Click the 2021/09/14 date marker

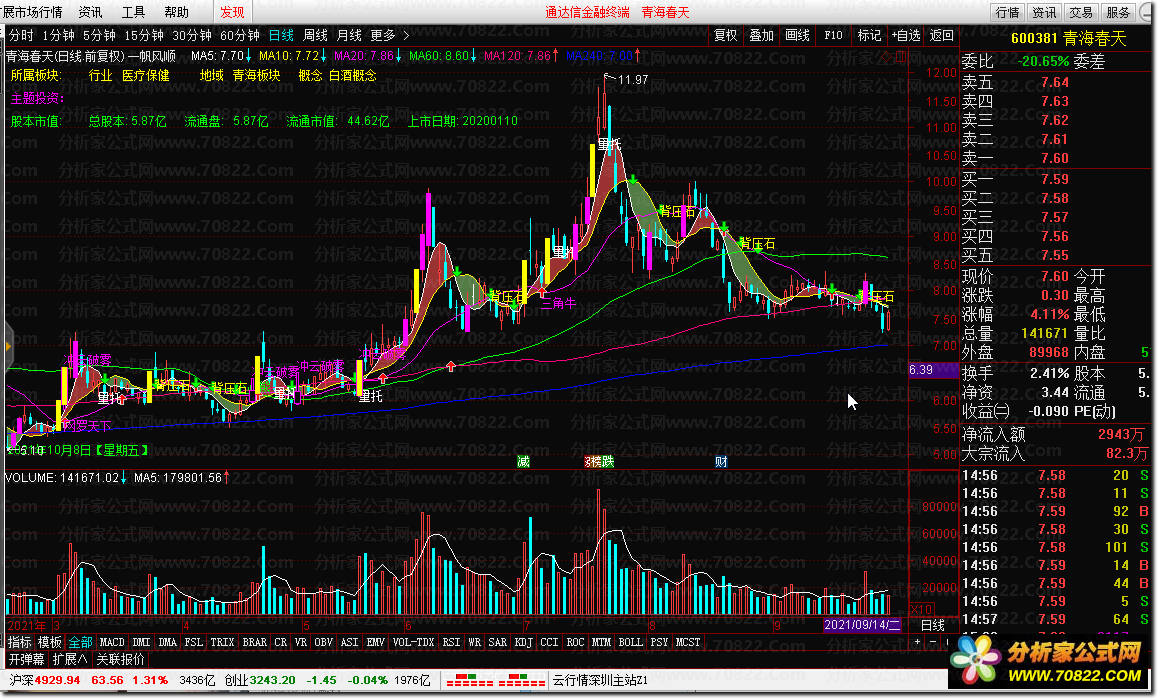(x=862, y=625)
